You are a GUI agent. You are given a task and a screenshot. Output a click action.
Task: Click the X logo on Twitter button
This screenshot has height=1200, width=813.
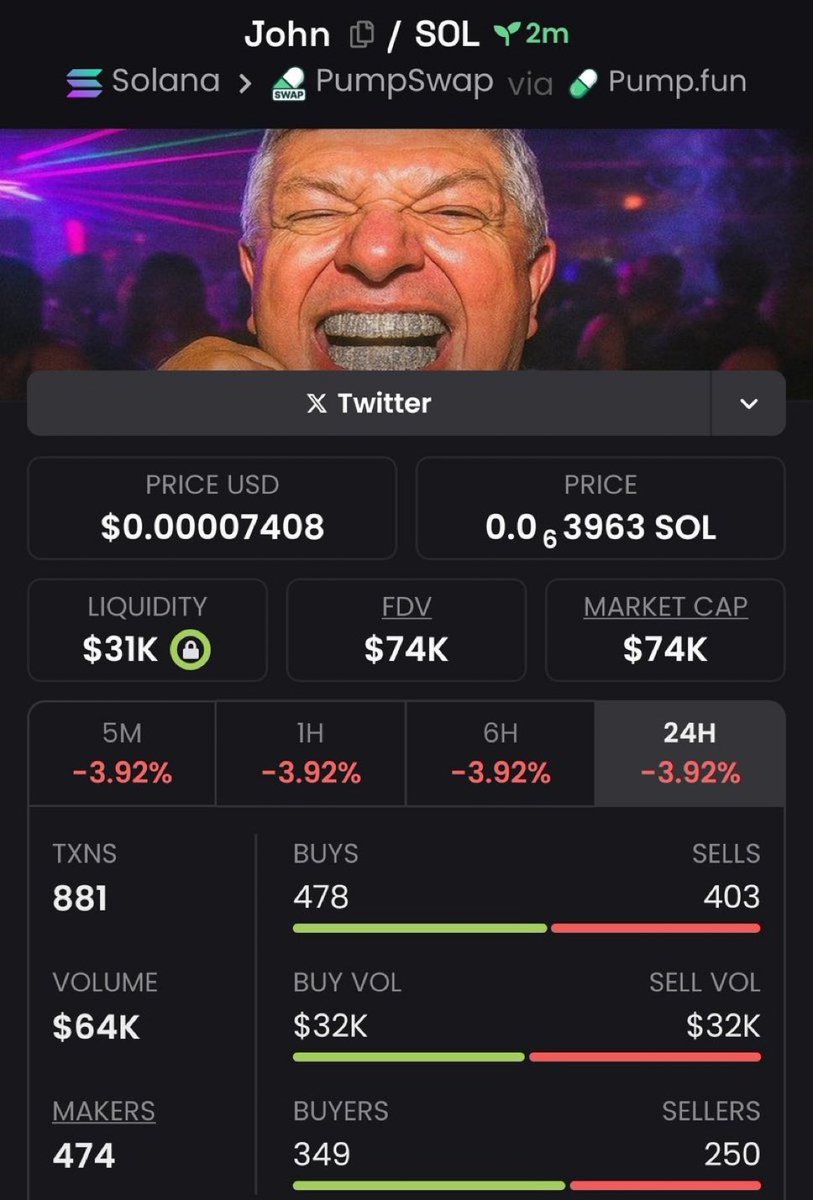(316, 404)
